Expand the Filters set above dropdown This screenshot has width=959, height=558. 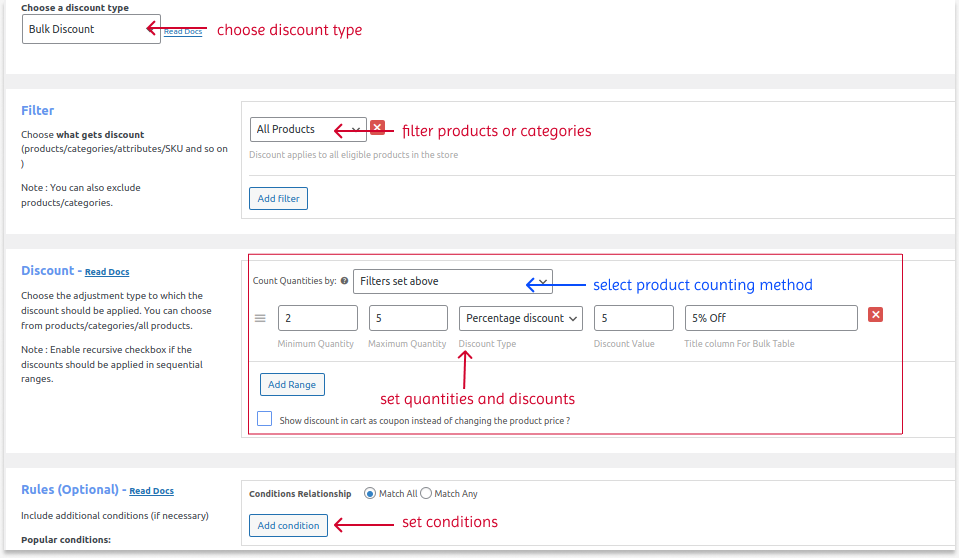453,281
